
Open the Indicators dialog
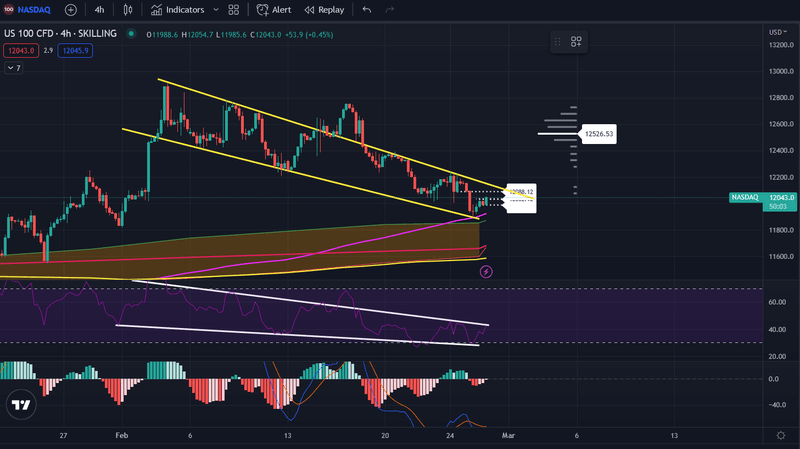coord(178,10)
